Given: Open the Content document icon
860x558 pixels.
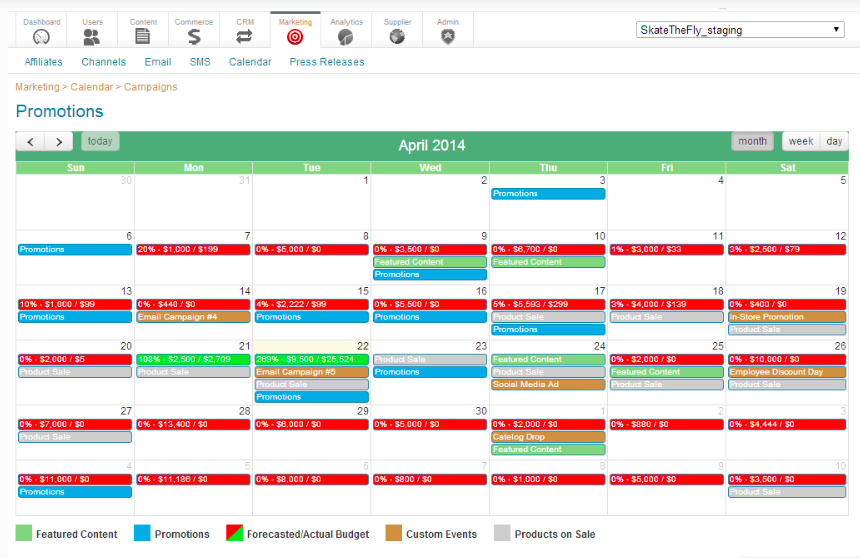Looking at the screenshot, I should click(143, 37).
